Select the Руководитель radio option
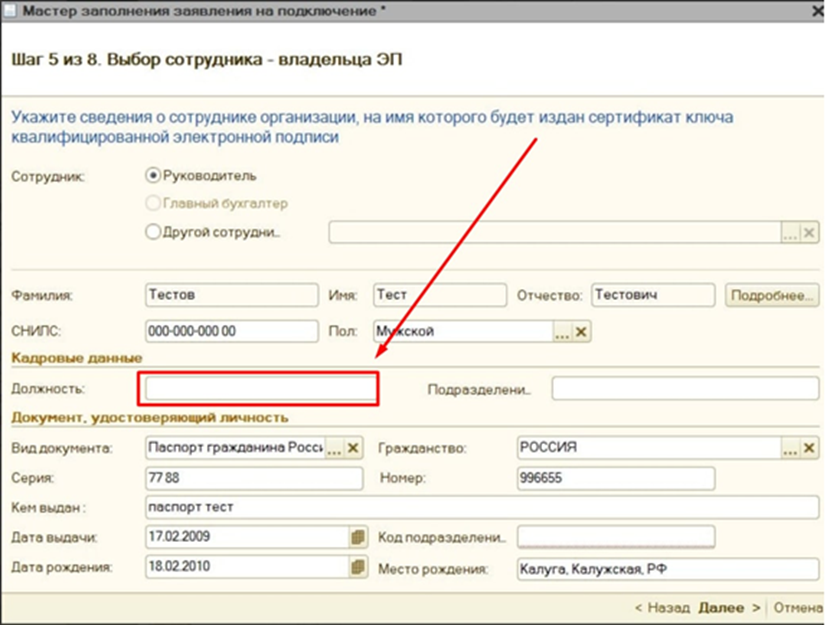Image resolution: width=827 pixels, height=625 pixels. 153,175
